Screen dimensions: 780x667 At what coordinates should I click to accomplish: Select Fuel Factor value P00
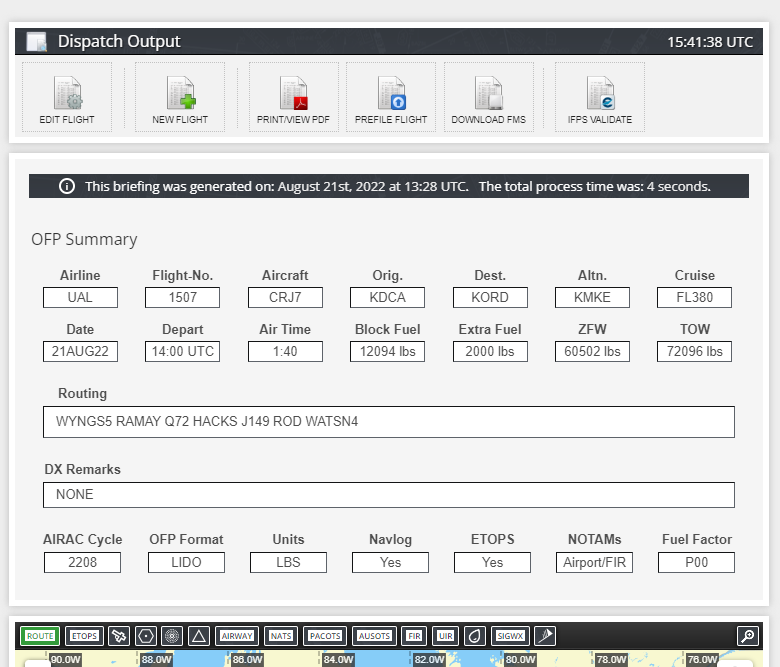(x=696, y=563)
